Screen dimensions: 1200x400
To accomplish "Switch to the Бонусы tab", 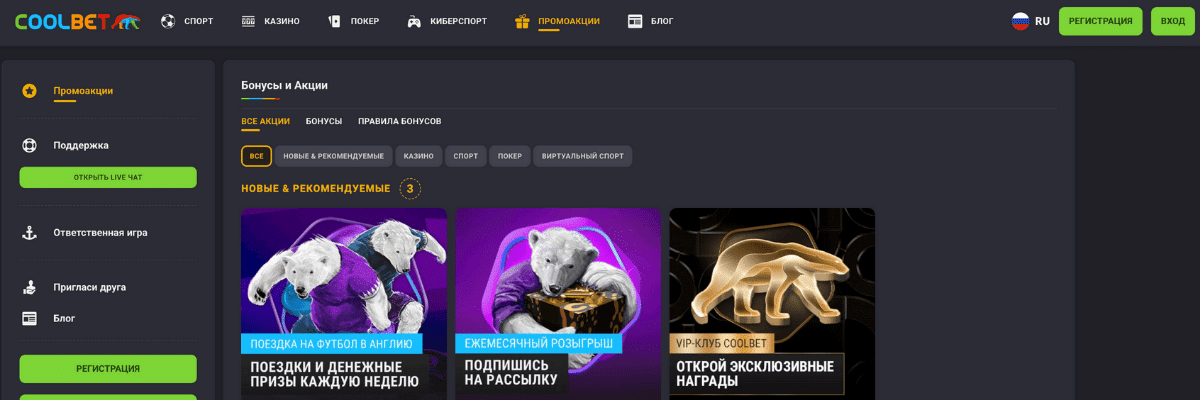I will (x=324, y=121).
